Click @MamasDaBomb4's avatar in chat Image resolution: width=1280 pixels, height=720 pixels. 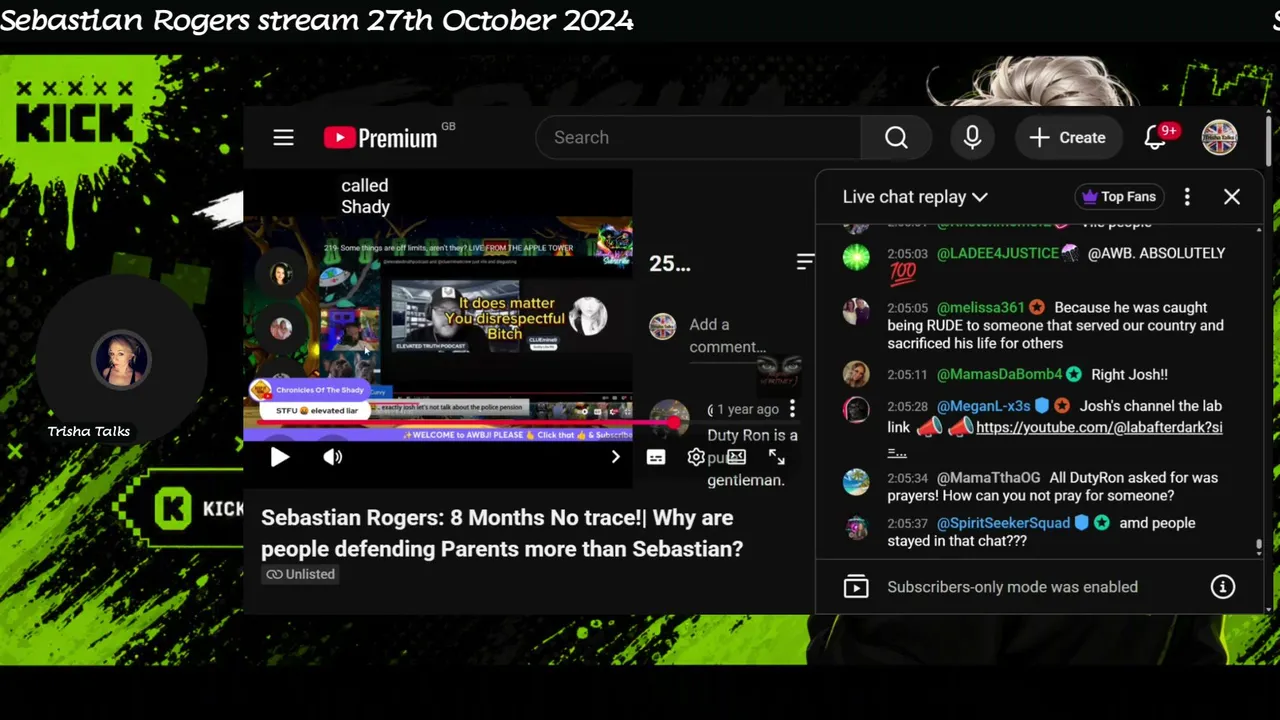pos(856,374)
